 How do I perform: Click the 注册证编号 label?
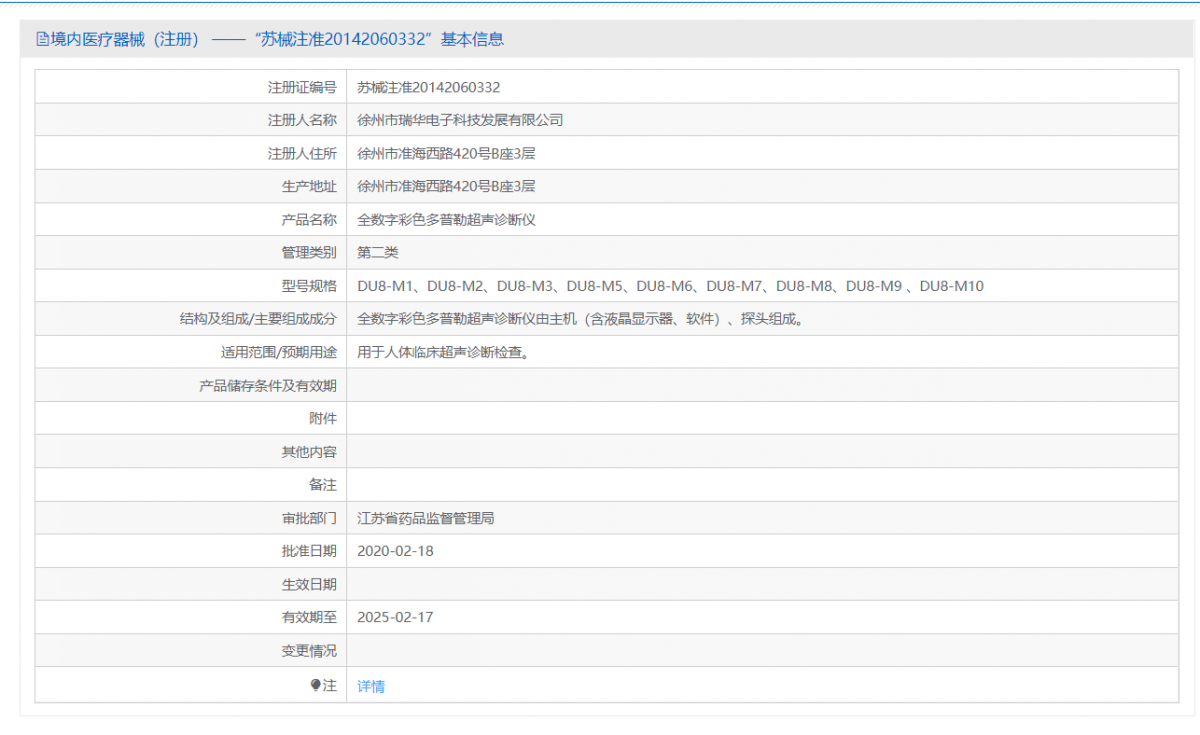point(302,87)
